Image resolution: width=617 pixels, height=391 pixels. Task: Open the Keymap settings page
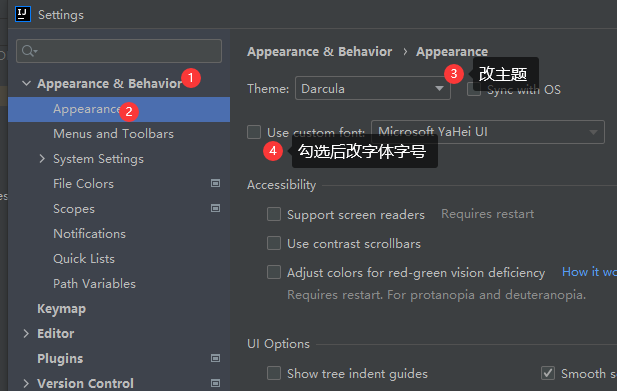(x=61, y=309)
